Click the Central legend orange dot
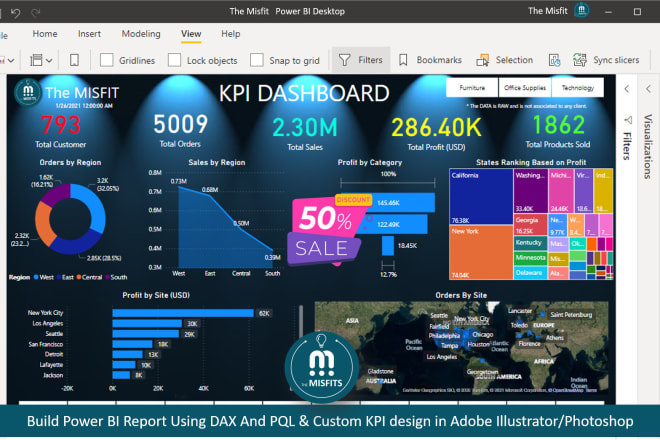The width and height of the screenshot is (660, 440). pos(79,277)
